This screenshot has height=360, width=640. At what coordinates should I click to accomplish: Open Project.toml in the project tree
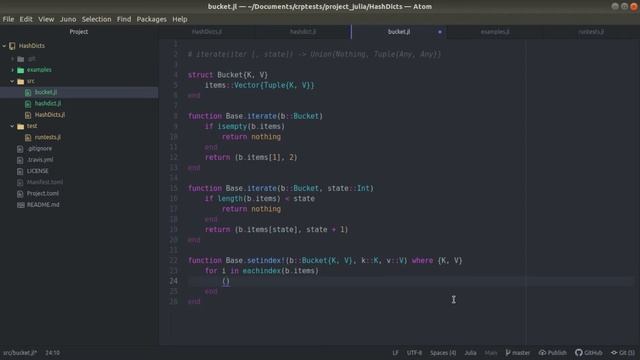pyautogui.click(x=43, y=193)
